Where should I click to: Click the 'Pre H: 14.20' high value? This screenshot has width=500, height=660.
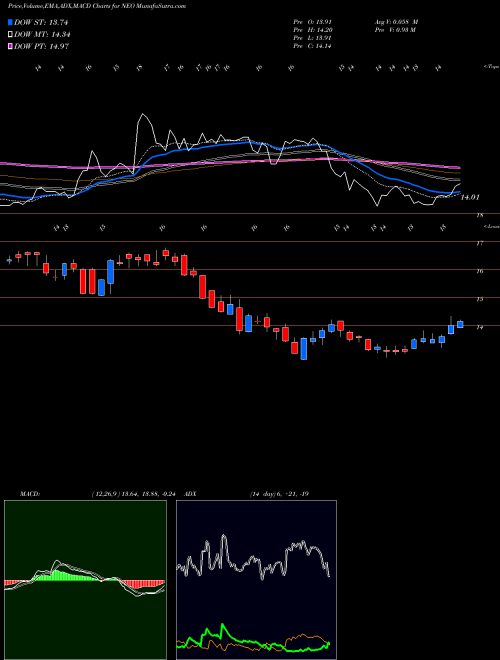tap(312, 30)
